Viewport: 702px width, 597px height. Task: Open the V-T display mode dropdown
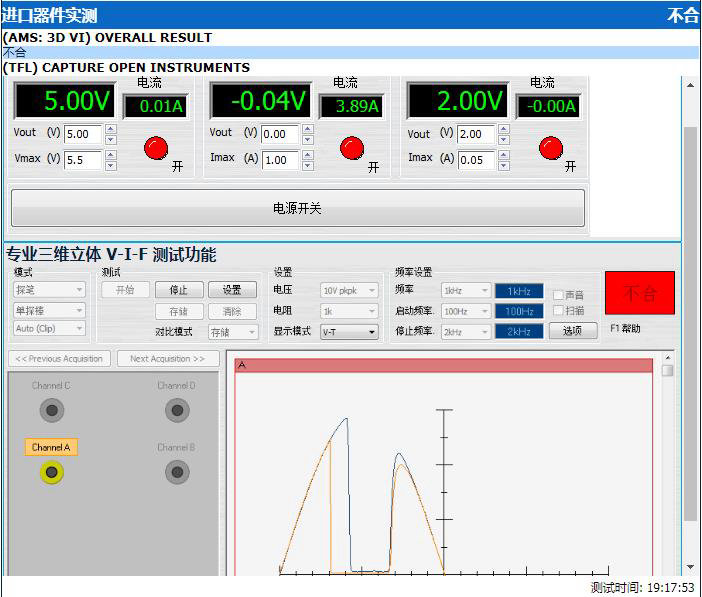pos(349,332)
